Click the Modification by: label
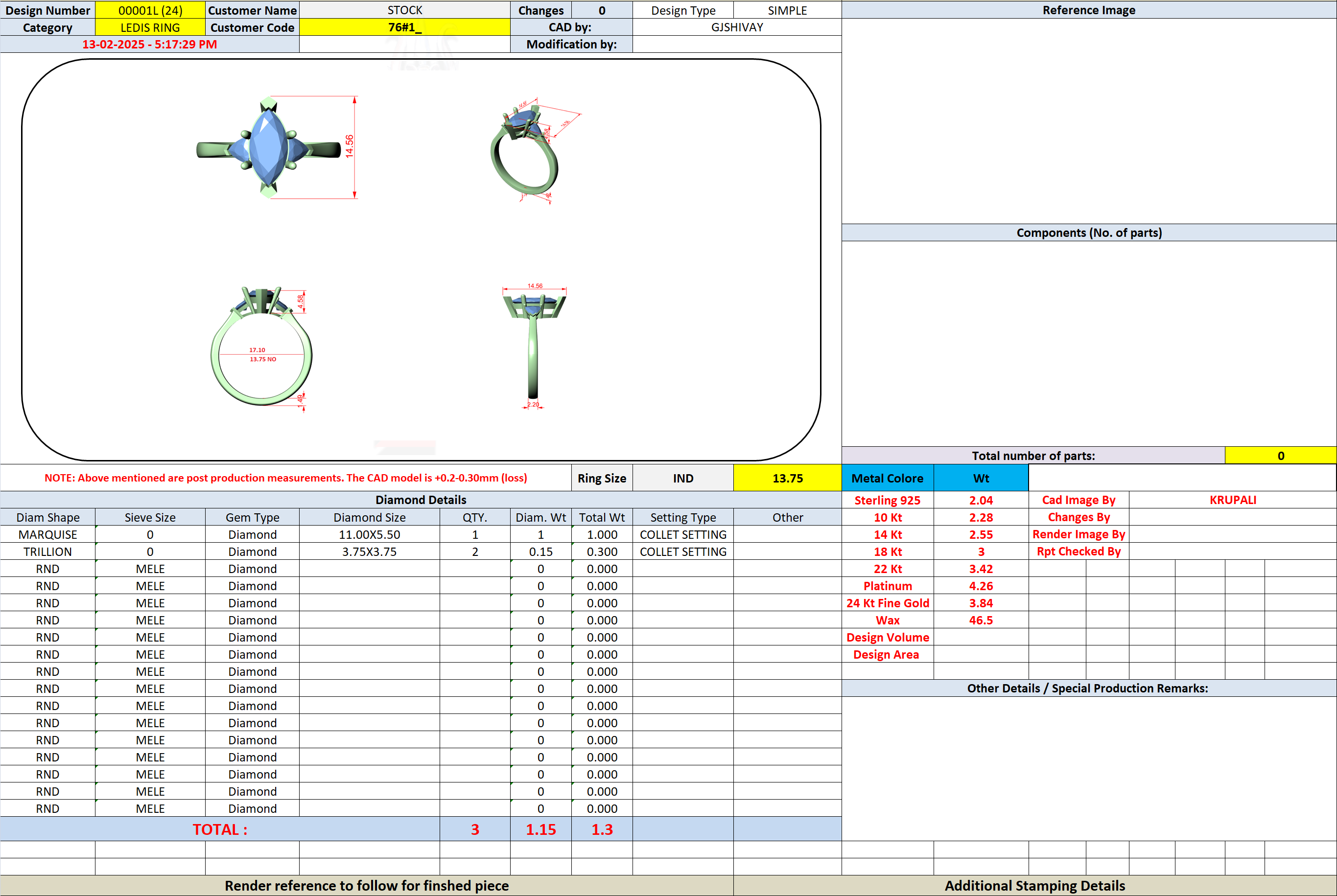The width and height of the screenshot is (1337, 896). [x=572, y=44]
